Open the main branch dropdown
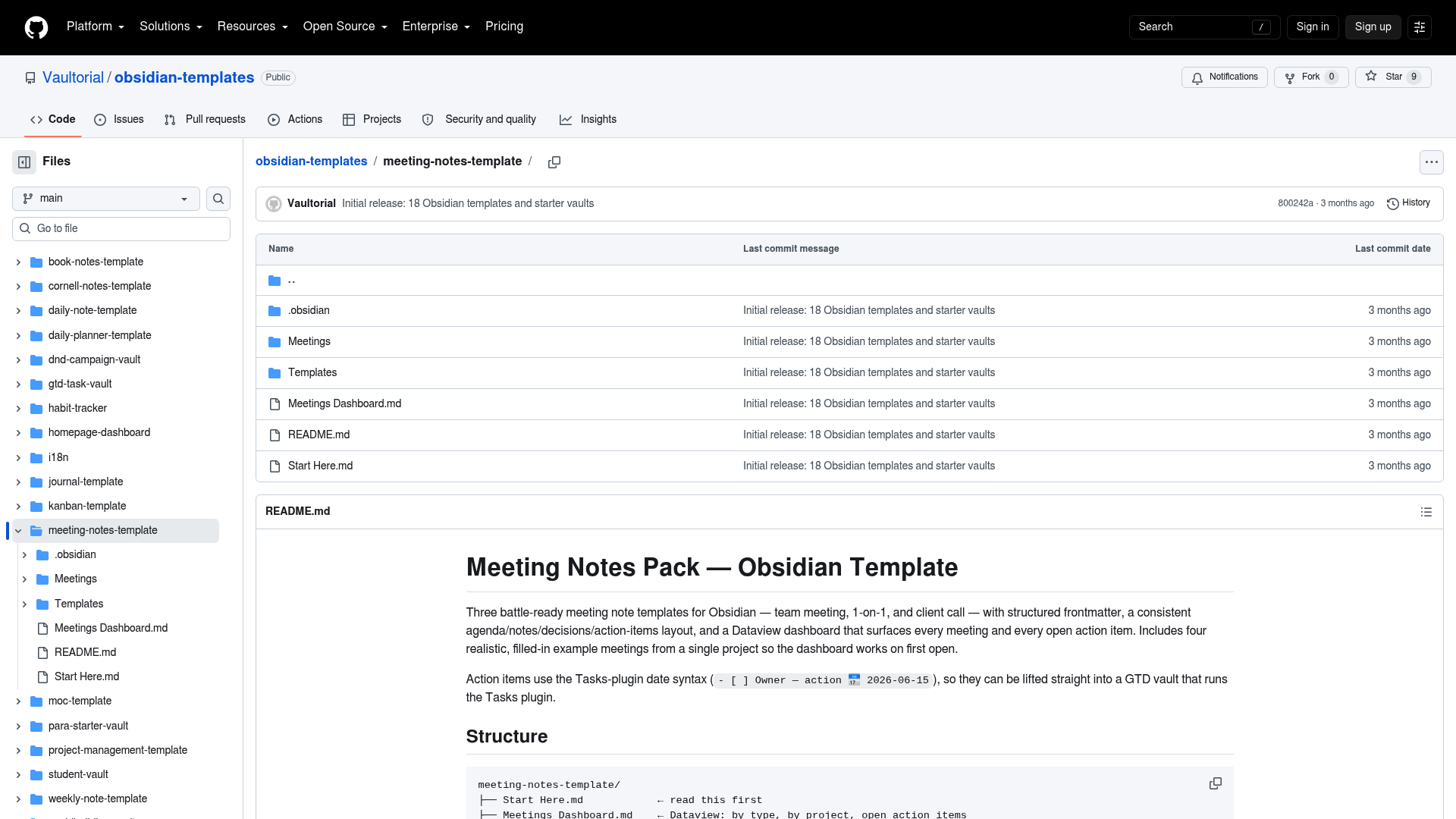The height and width of the screenshot is (819, 1456). pyautogui.click(x=106, y=199)
